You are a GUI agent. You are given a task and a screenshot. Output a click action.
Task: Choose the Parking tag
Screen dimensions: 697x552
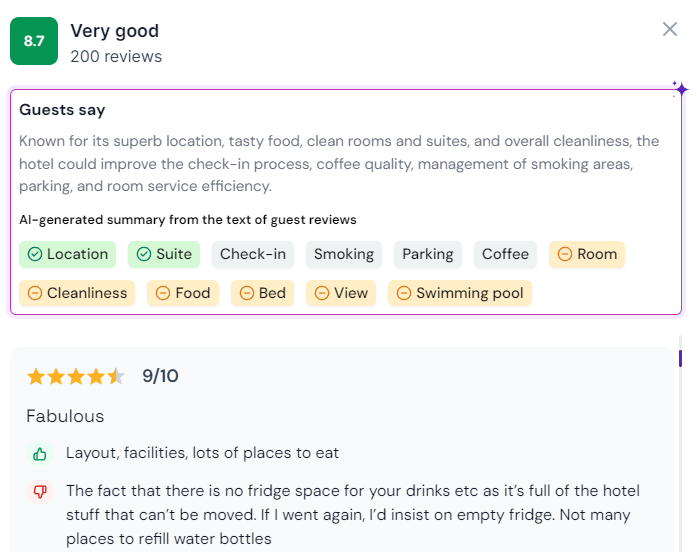click(428, 254)
